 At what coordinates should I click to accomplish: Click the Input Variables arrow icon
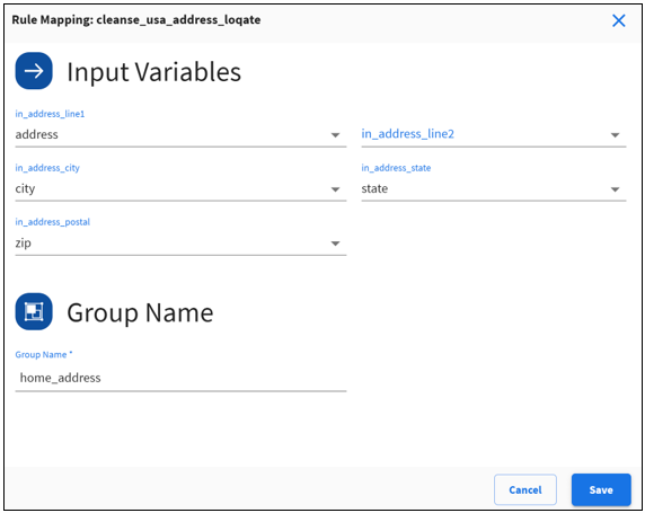coord(34,71)
